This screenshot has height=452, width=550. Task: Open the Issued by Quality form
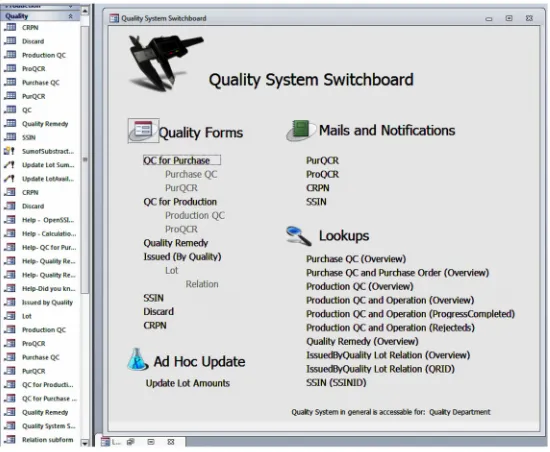(47, 302)
